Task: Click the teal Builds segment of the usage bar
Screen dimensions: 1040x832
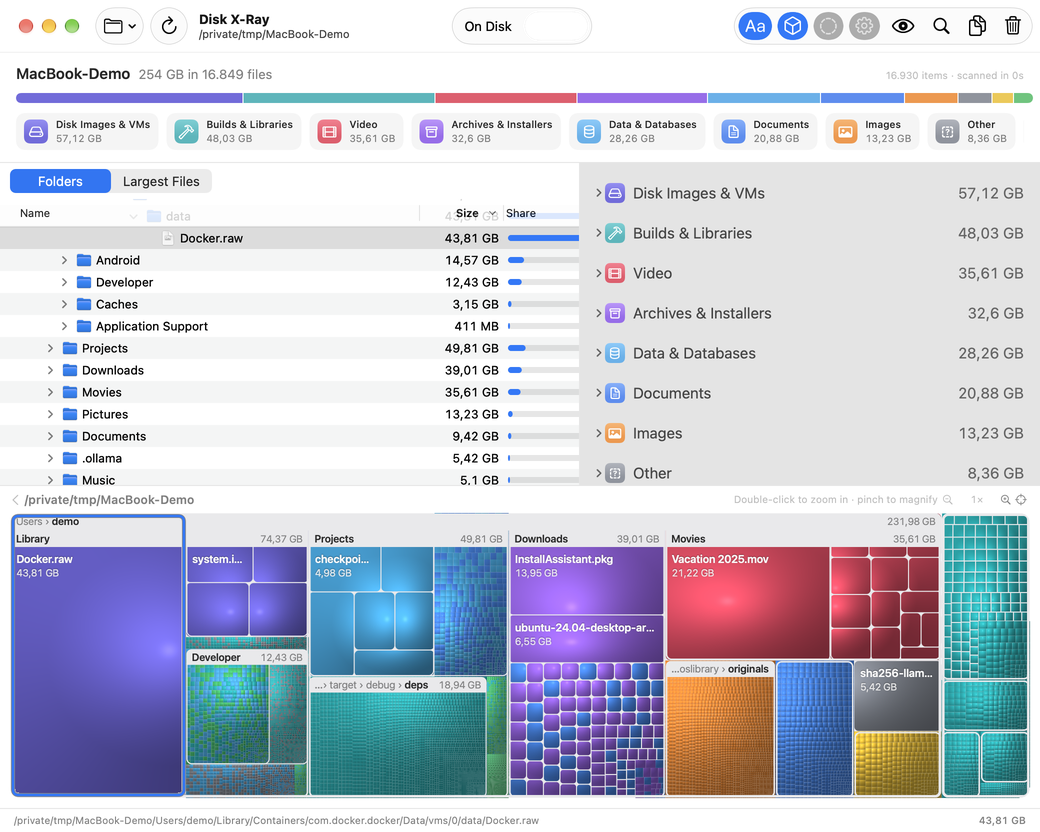Action: [339, 98]
